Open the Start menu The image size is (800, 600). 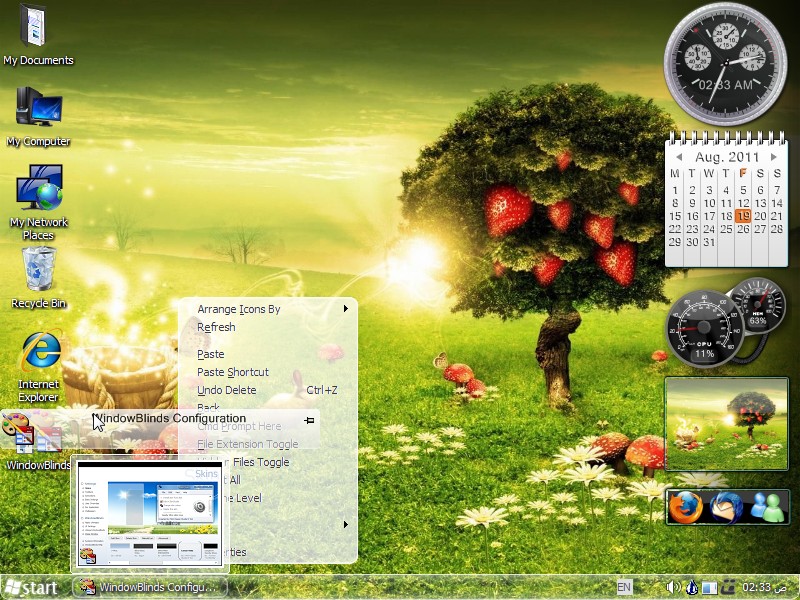(x=30, y=588)
